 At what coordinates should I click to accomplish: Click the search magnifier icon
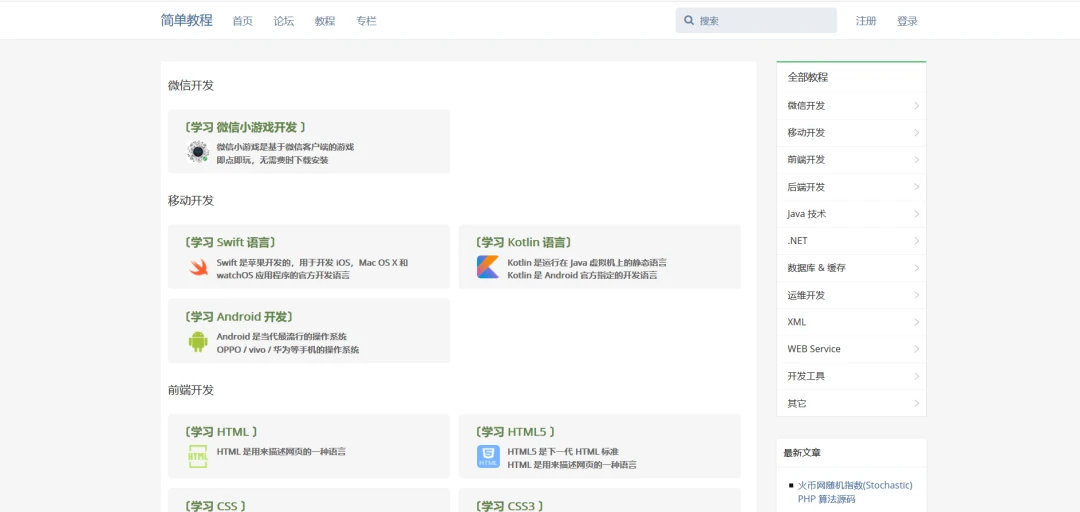pos(689,21)
